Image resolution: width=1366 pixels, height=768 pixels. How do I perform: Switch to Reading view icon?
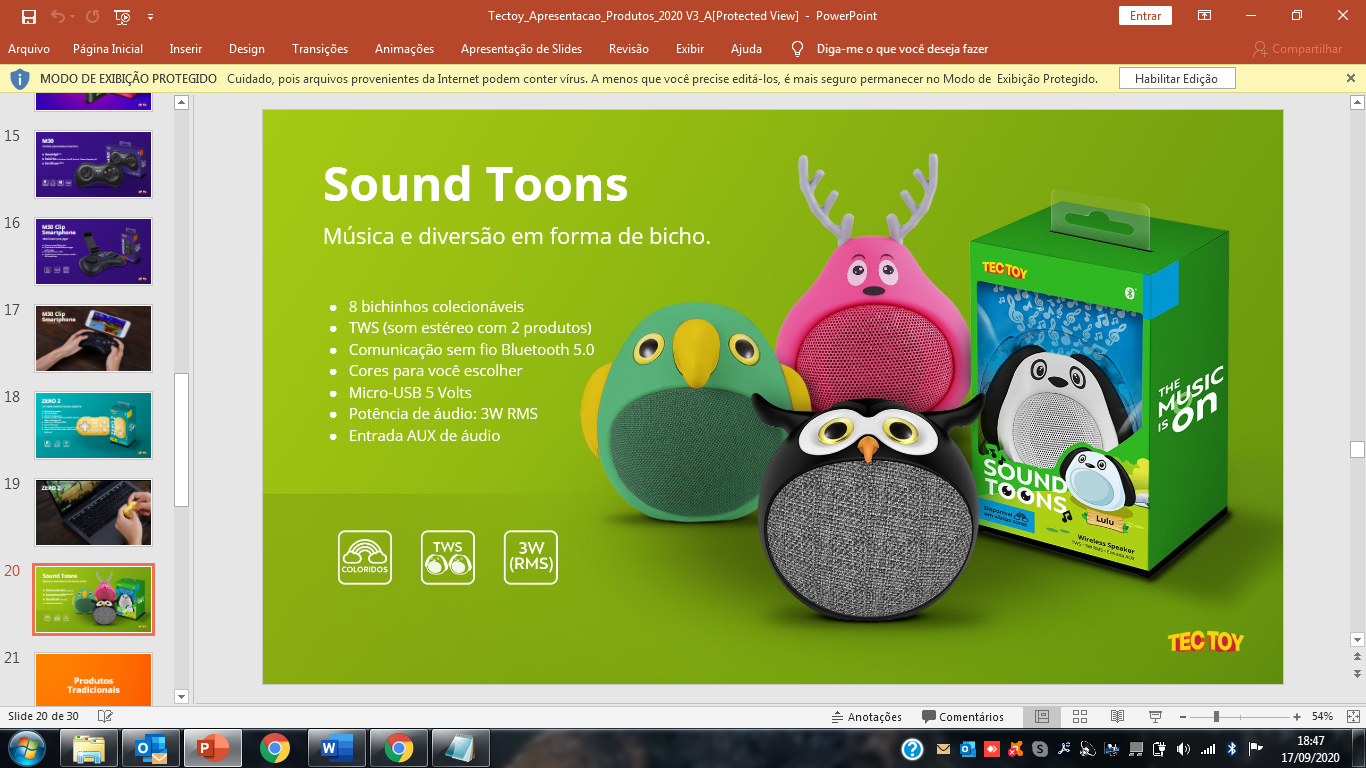pyautogui.click(x=1118, y=717)
